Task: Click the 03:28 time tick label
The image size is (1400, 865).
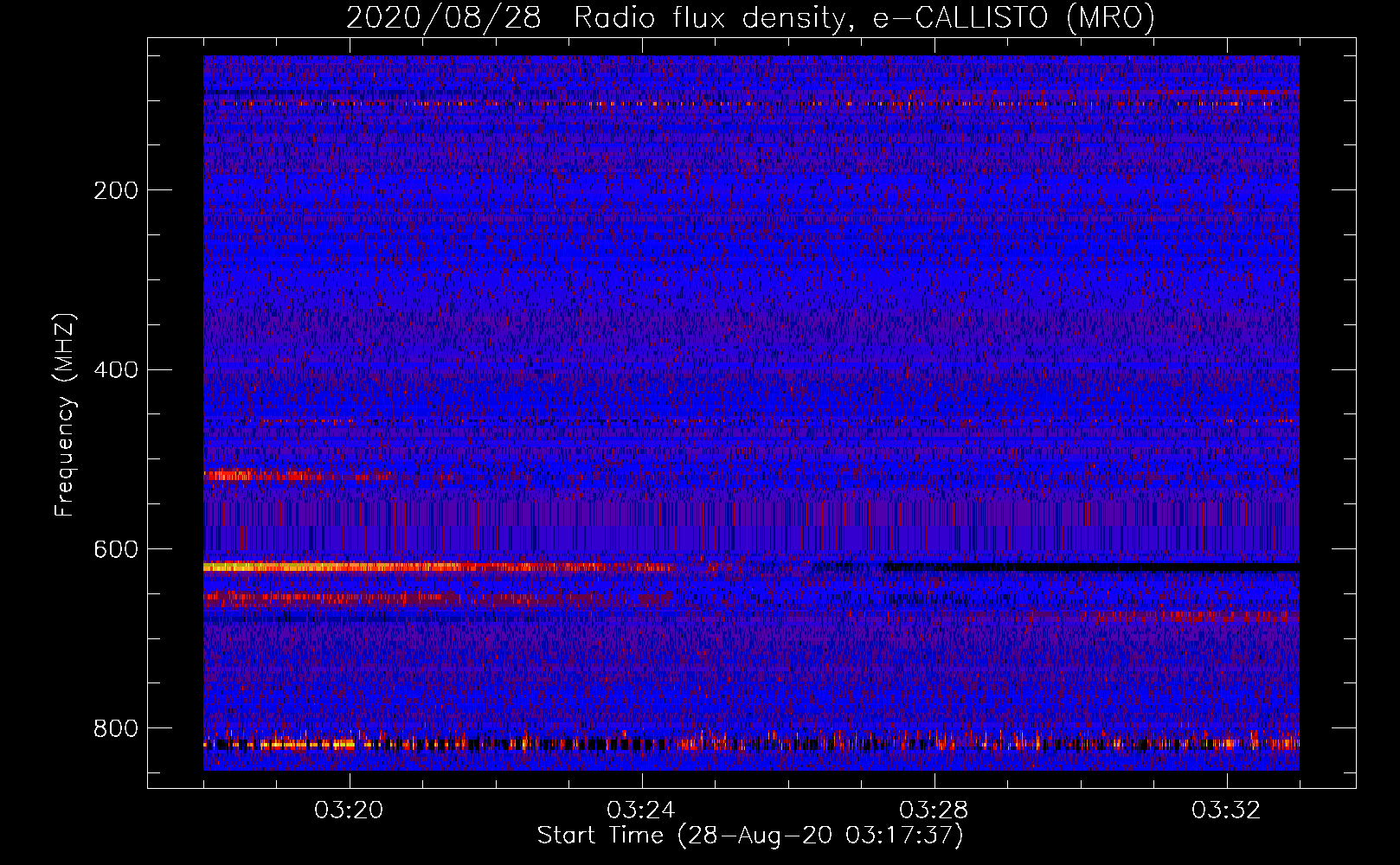Action: (x=934, y=811)
